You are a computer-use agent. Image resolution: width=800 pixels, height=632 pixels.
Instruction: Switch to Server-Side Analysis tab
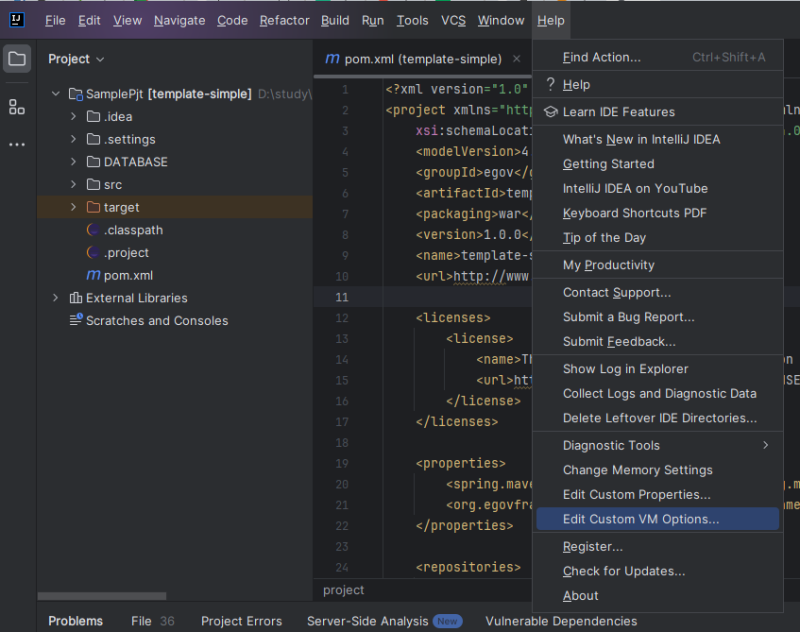point(384,621)
